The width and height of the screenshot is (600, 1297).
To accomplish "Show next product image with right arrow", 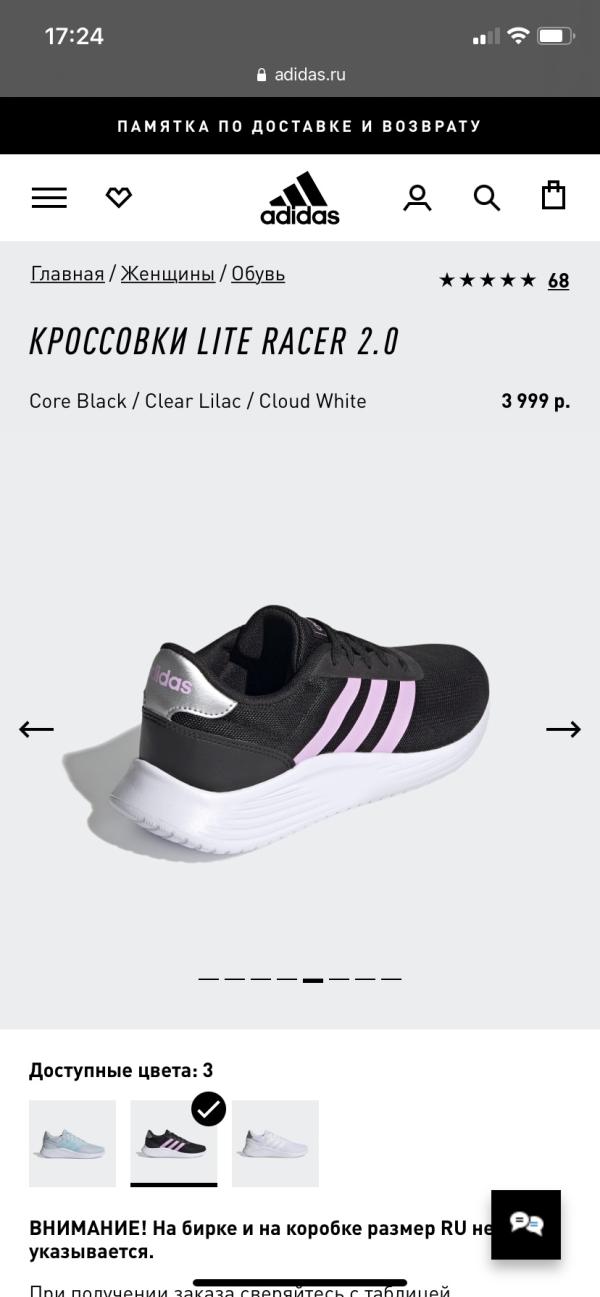I will pos(563,730).
